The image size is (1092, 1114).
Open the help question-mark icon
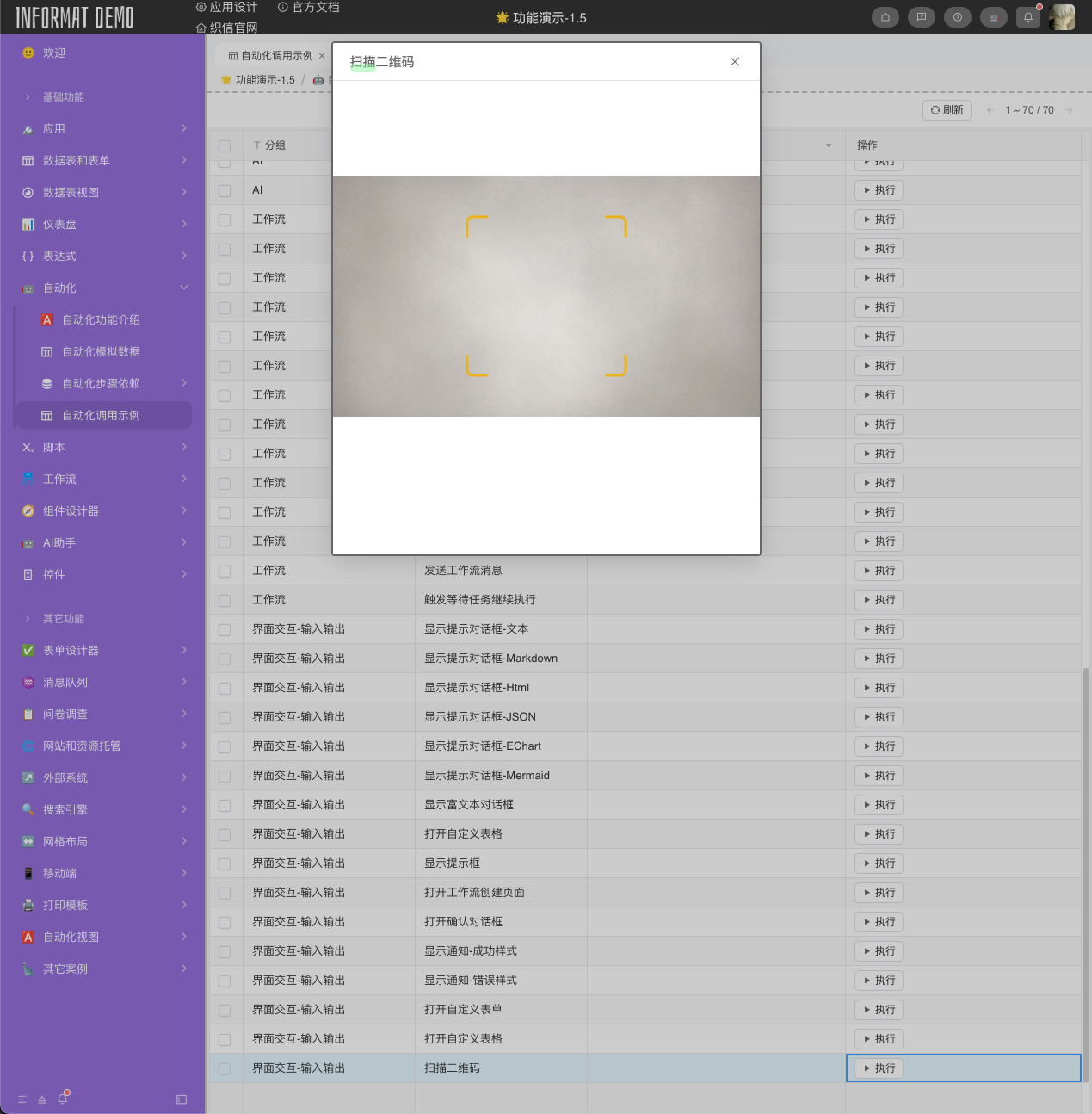point(957,17)
